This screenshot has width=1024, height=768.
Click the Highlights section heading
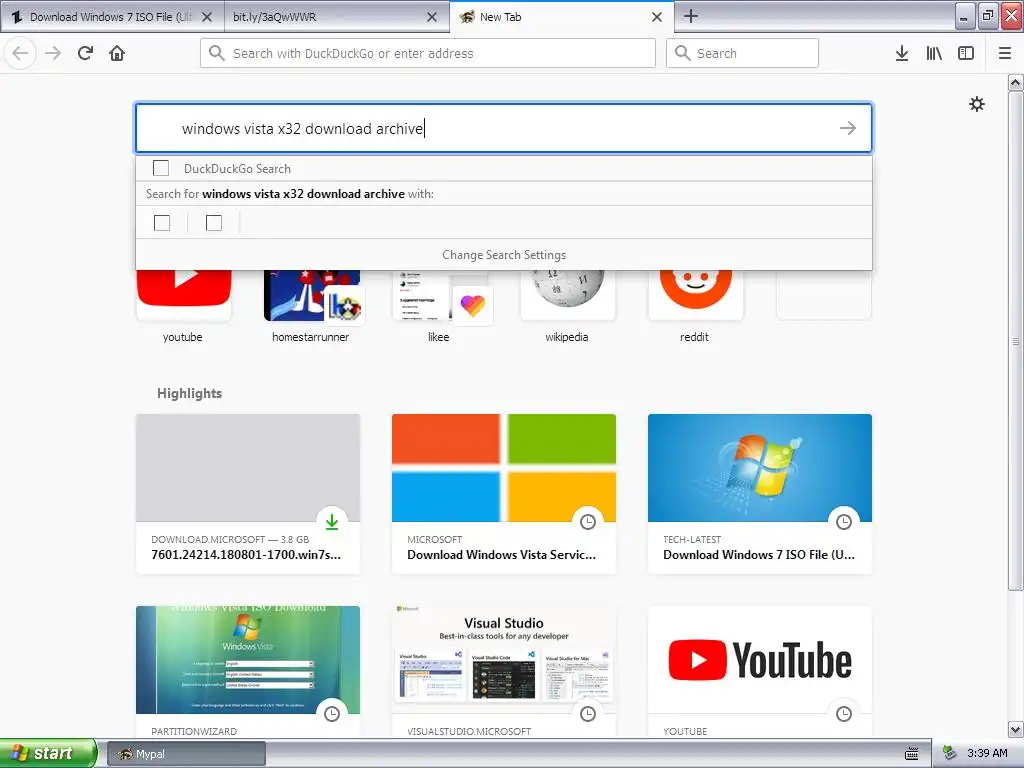pyautogui.click(x=189, y=393)
